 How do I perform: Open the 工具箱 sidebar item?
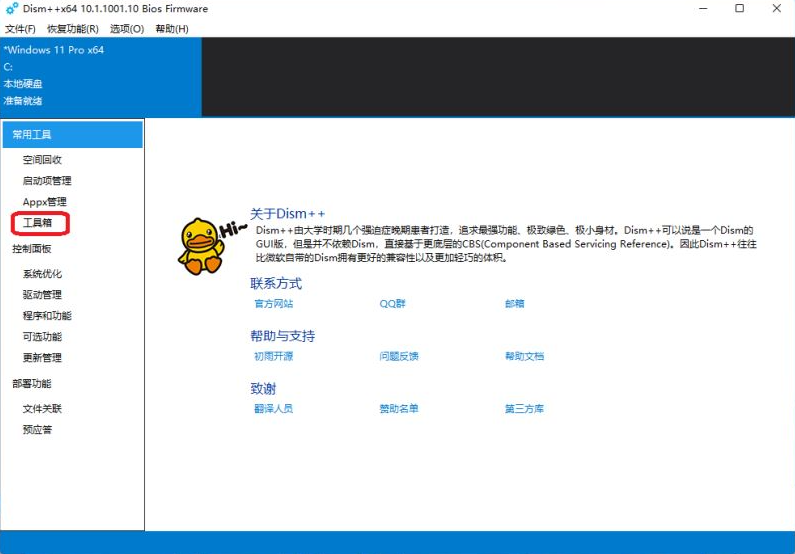38,223
